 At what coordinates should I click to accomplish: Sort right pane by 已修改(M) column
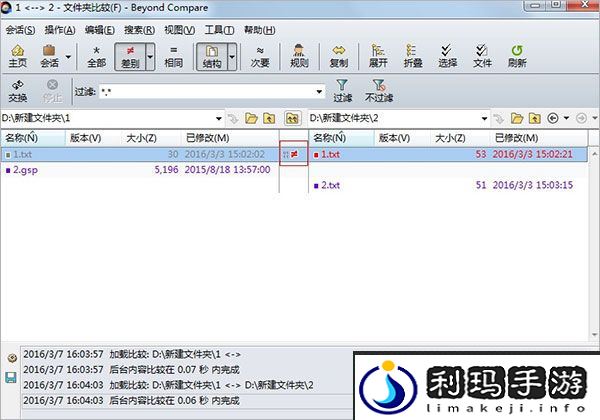(x=538, y=138)
